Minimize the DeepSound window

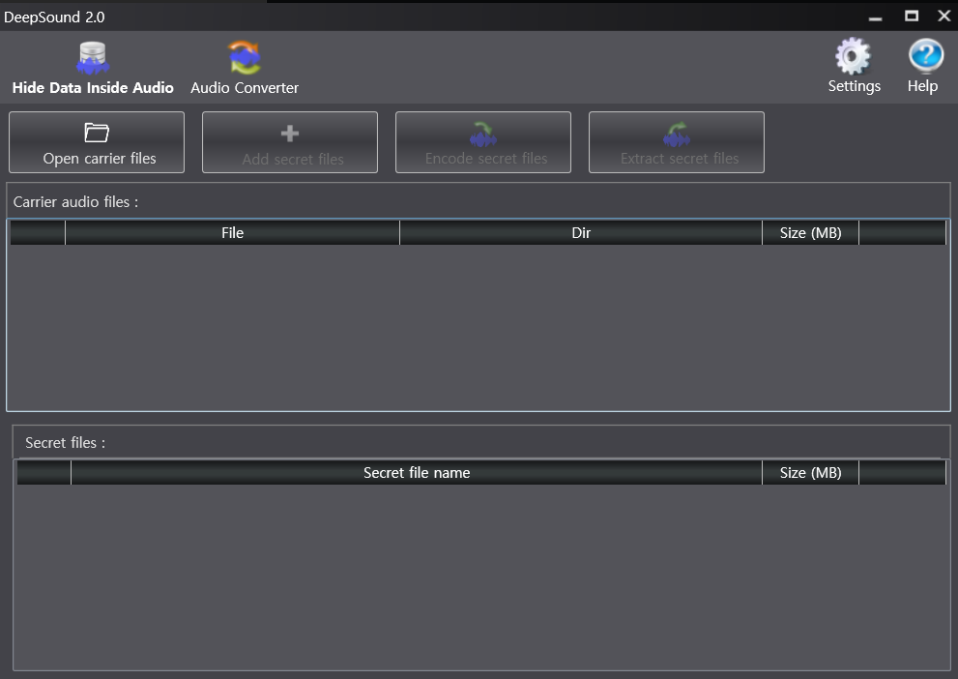click(x=876, y=17)
